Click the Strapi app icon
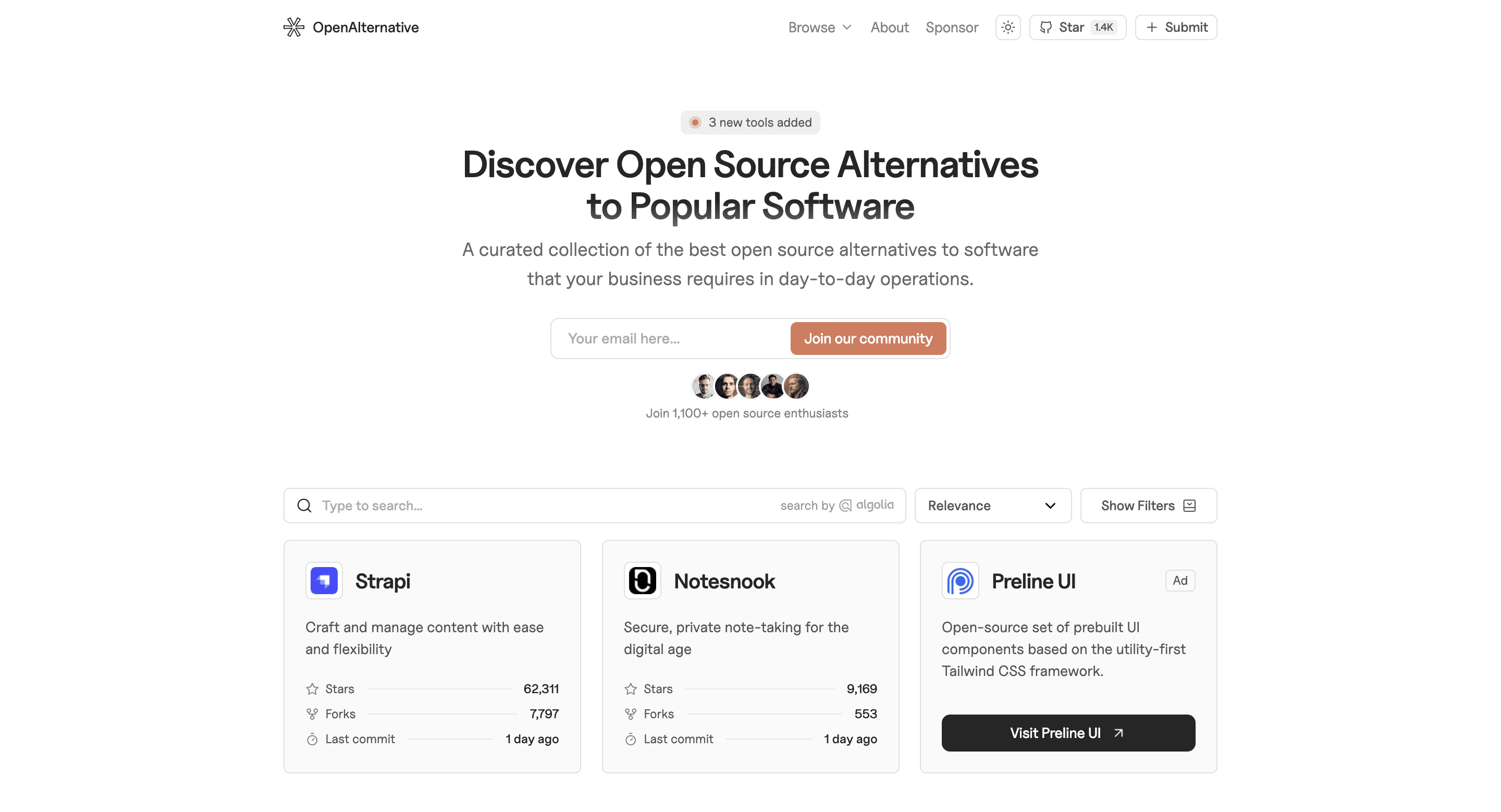Viewport: 1501px width, 812px height. point(322,580)
